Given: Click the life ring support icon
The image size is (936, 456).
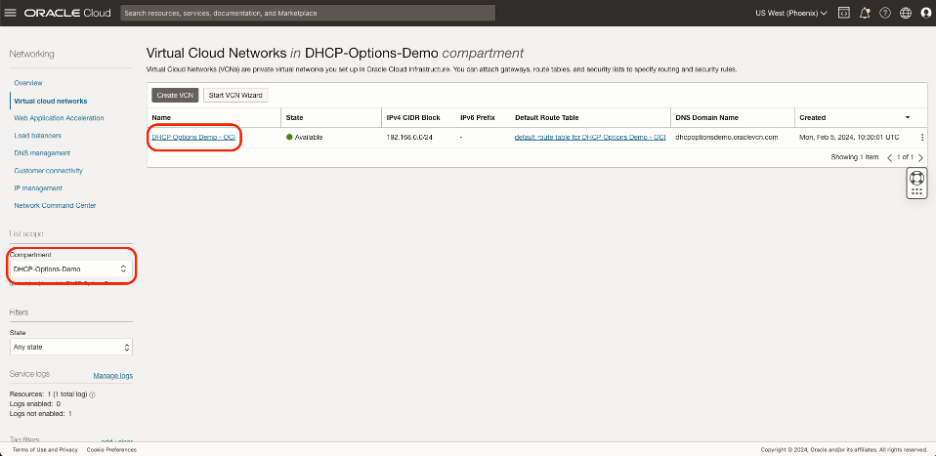Looking at the screenshot, I should point(916,176).
